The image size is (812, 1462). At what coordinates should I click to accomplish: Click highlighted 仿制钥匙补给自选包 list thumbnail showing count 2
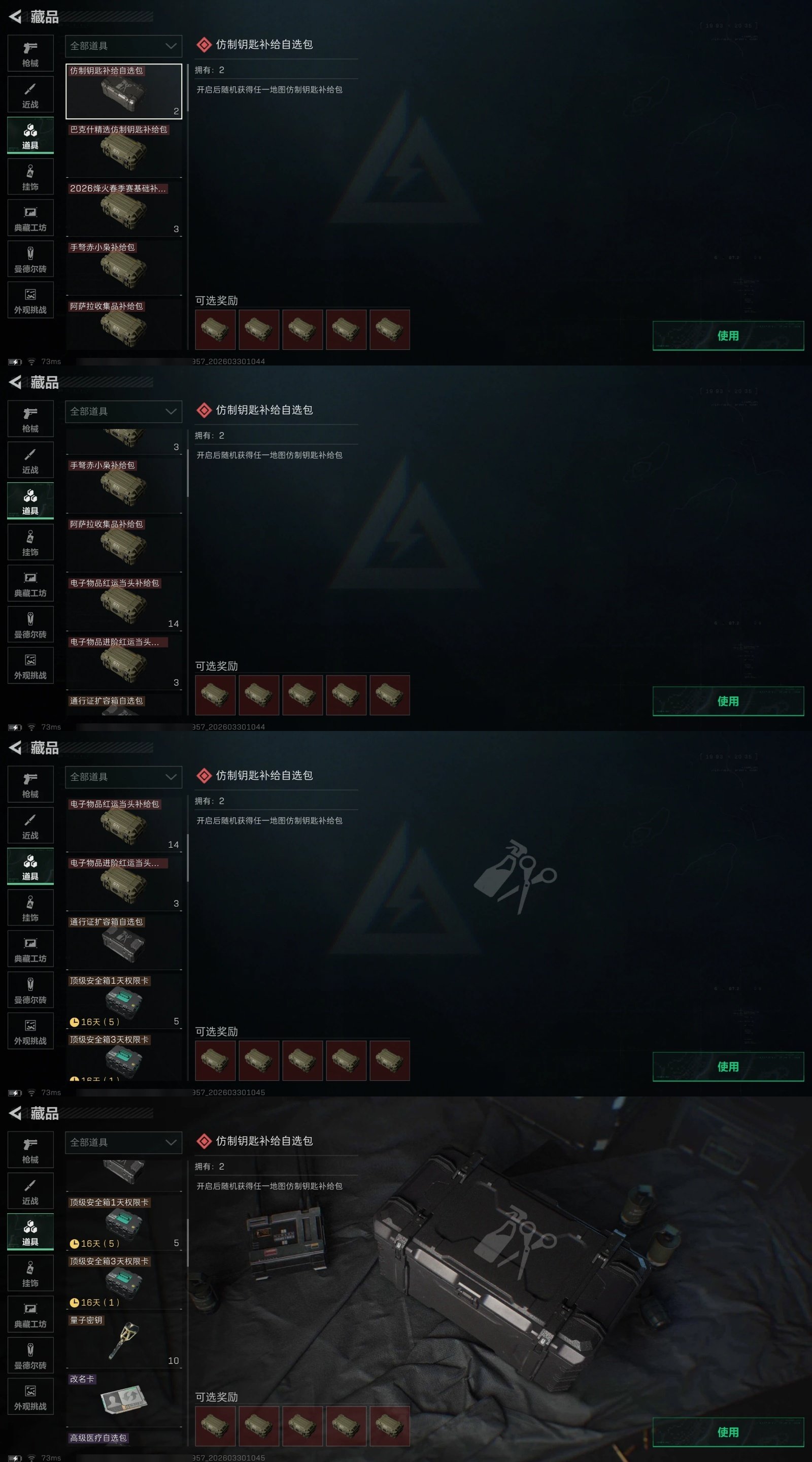[x=124, y=91]
